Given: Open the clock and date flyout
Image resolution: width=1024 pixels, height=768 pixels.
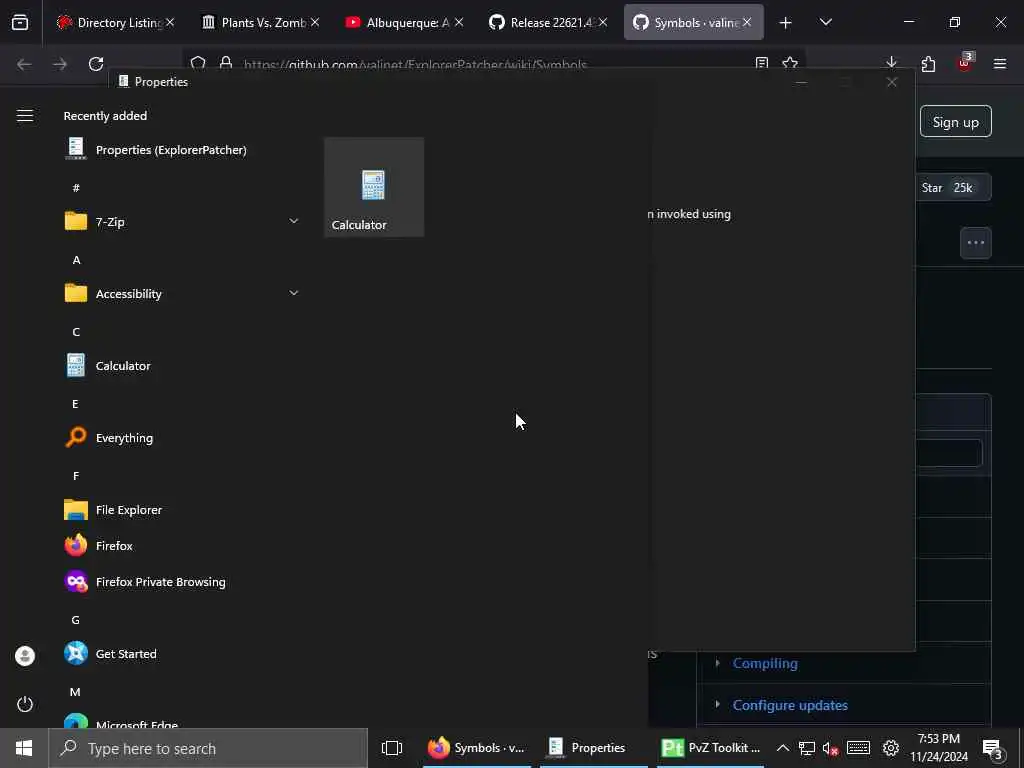Looking at the screenshot, I should [938, 748].
